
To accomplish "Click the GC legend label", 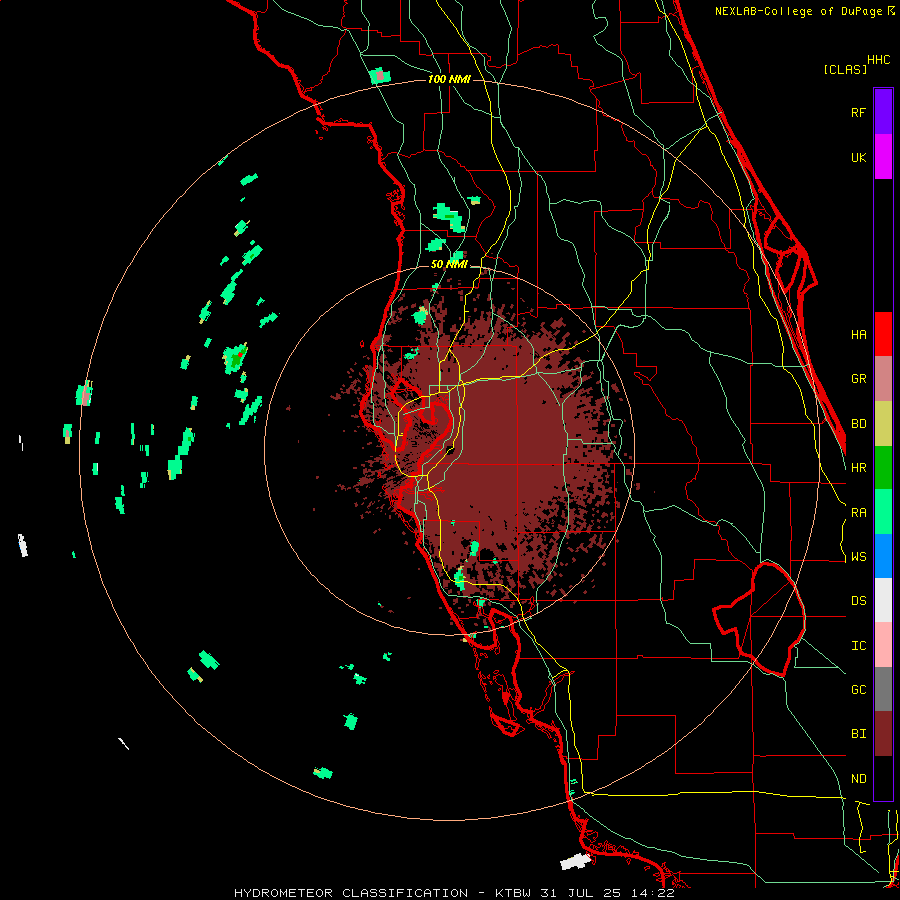I will point(858,690).
